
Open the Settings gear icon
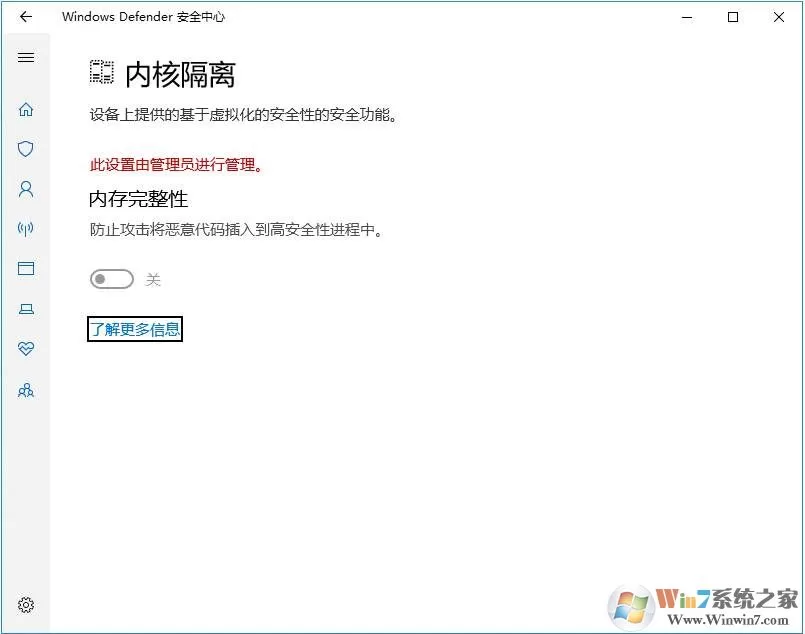[x=26, y=605]
